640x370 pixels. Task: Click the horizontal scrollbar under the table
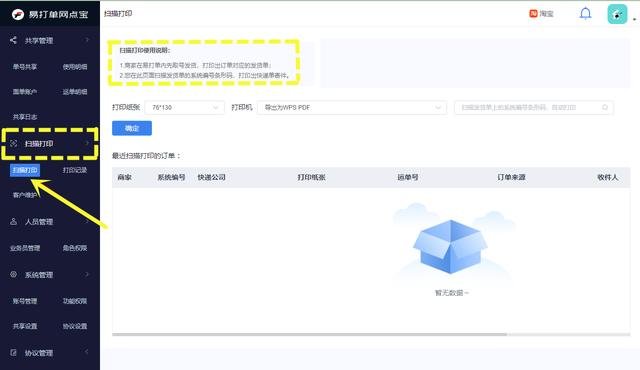tap(309, 334)
